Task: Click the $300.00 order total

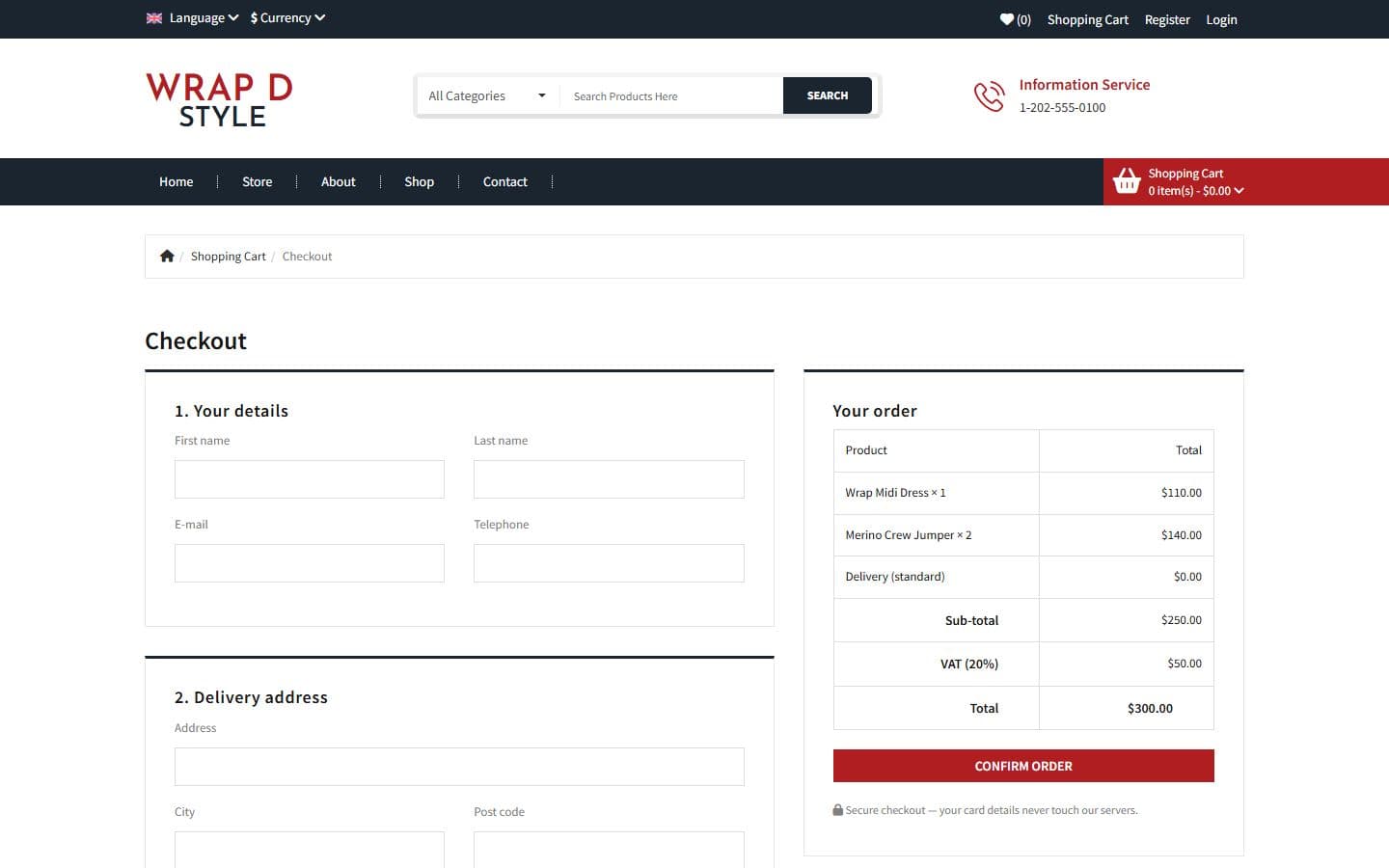Action: point(1150,708)
